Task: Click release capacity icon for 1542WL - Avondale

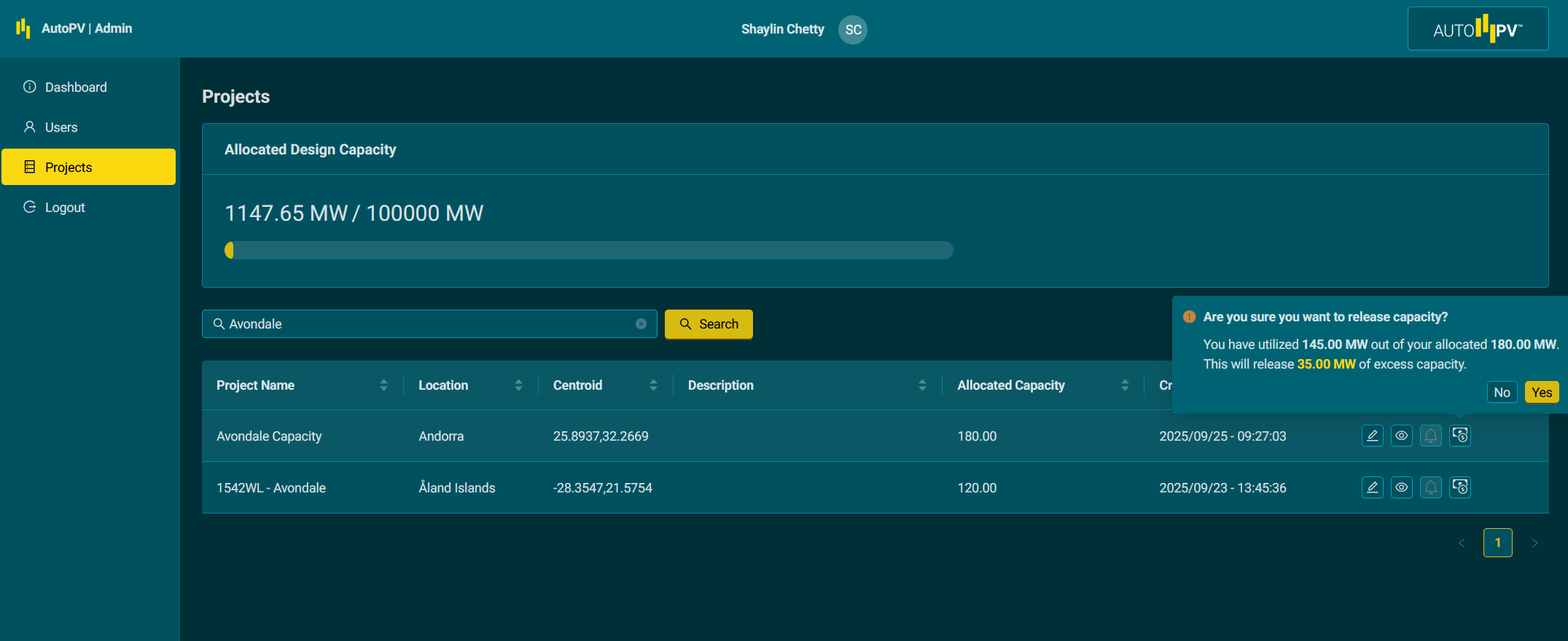Action: (x=1459, y=487)
